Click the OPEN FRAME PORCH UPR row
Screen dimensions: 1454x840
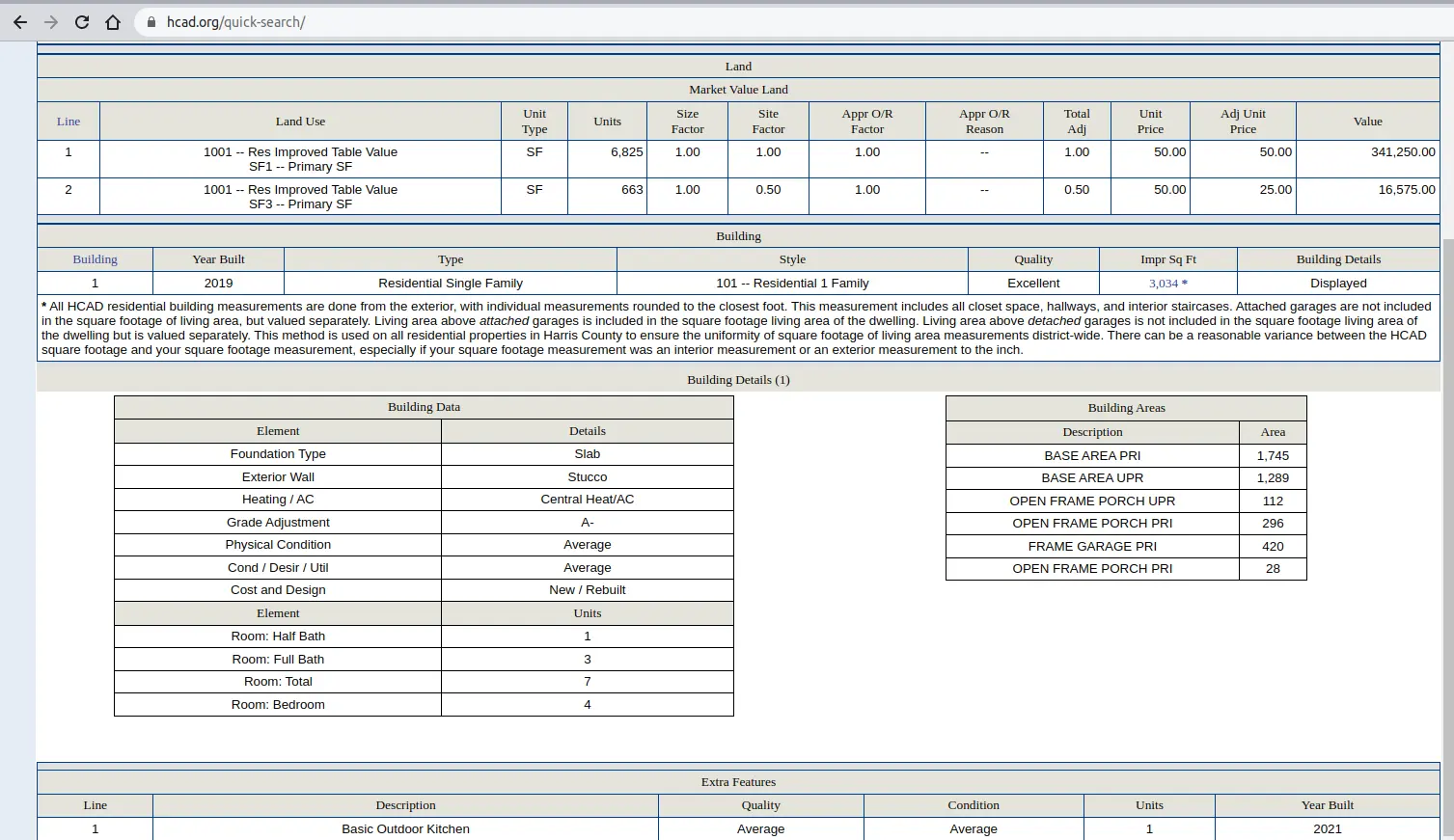[1126, 501]
